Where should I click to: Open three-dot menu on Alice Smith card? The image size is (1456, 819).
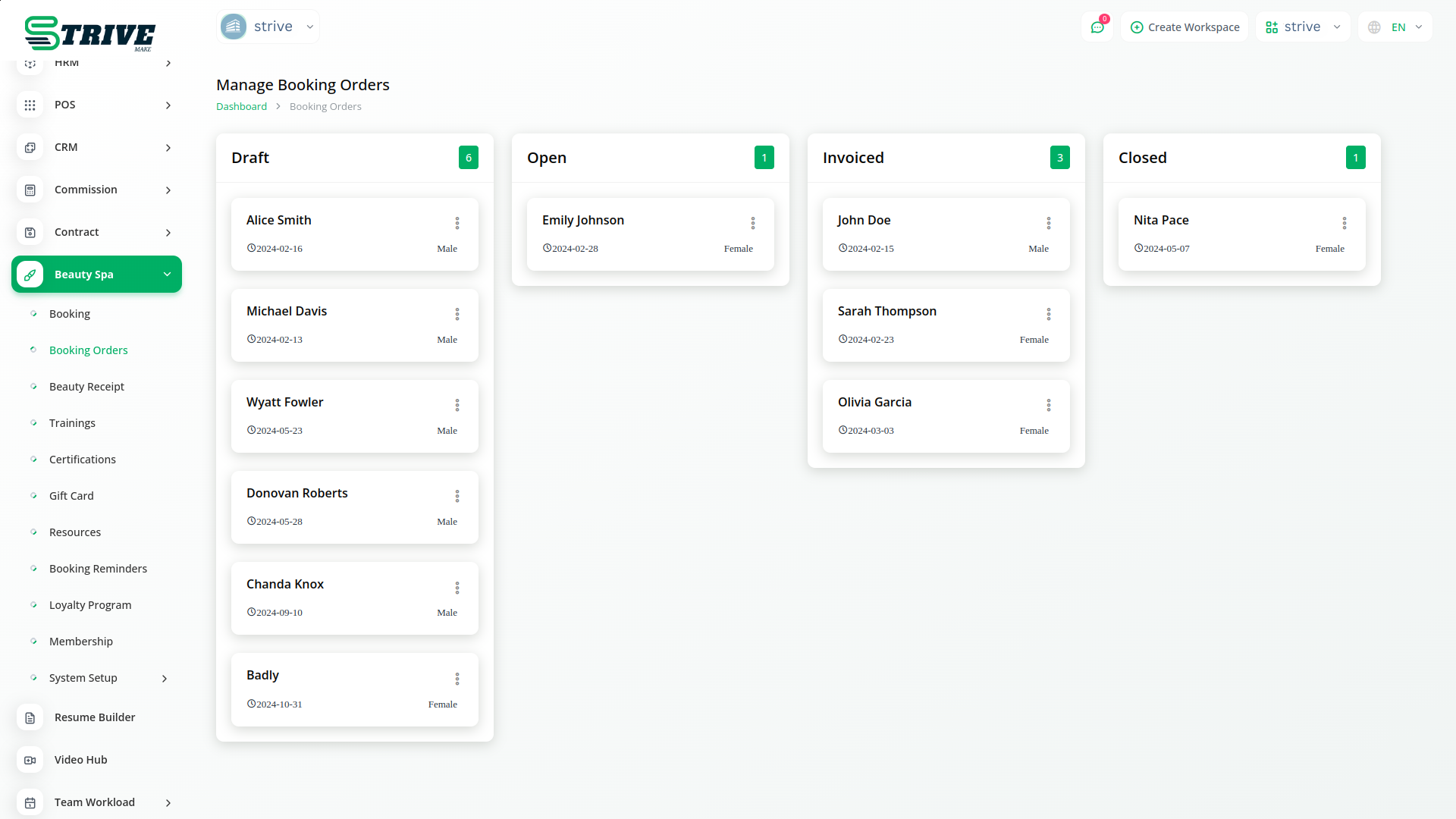tap(457, 223)
